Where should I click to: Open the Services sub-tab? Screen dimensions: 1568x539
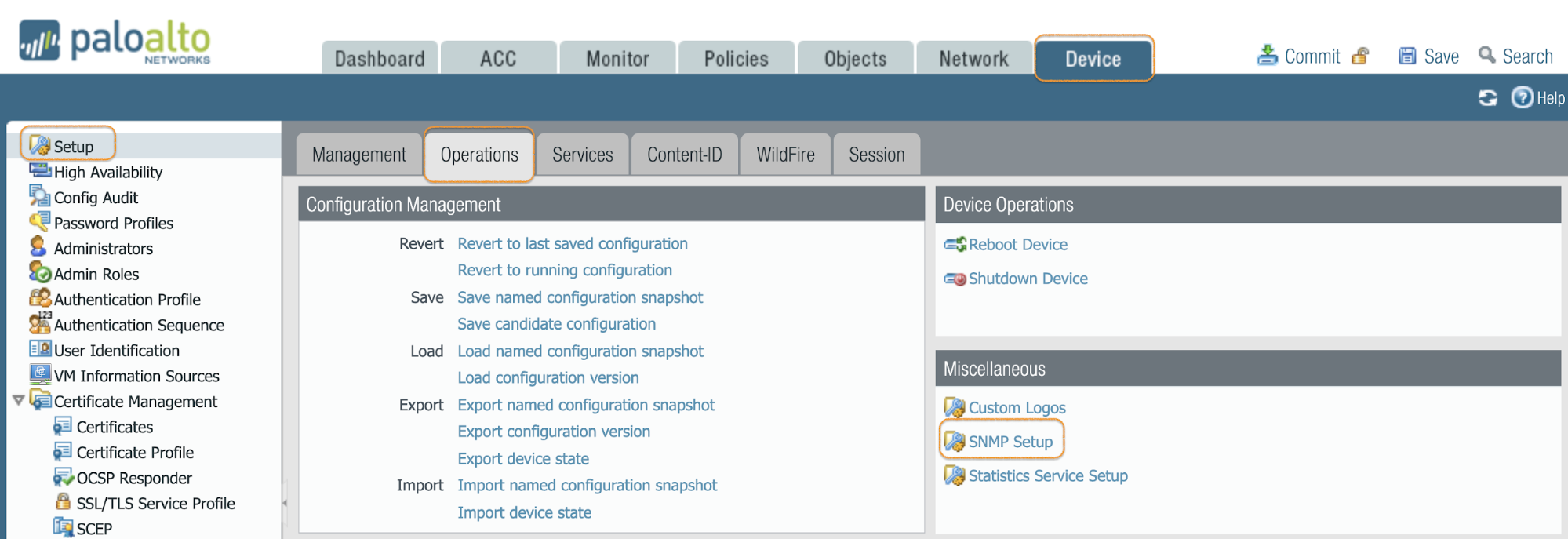pos(583,155)
